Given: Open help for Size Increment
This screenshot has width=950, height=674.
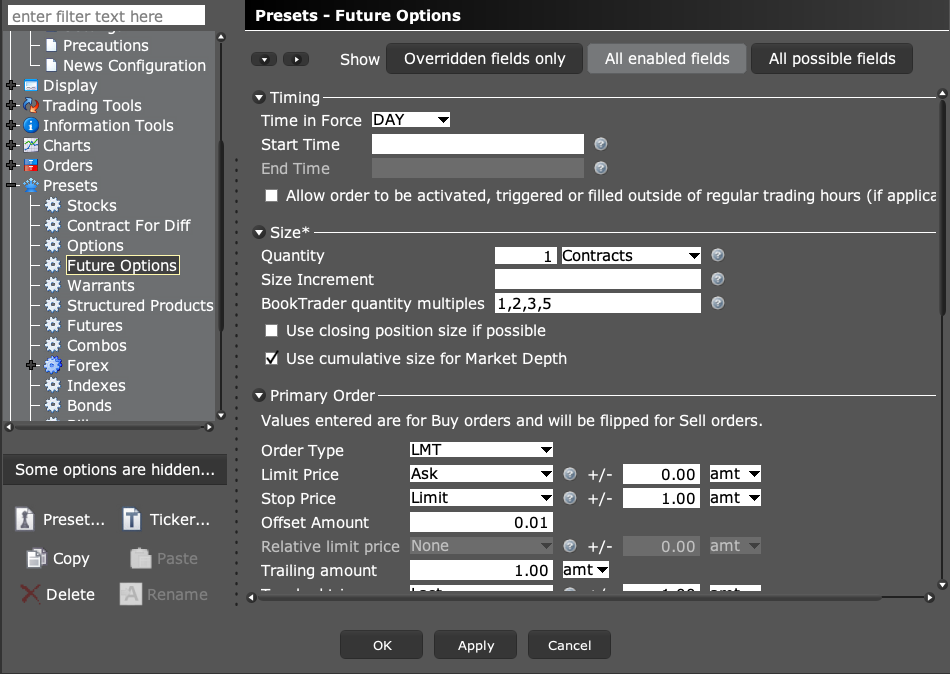Looking at the screenshot, I should point(717,279).
